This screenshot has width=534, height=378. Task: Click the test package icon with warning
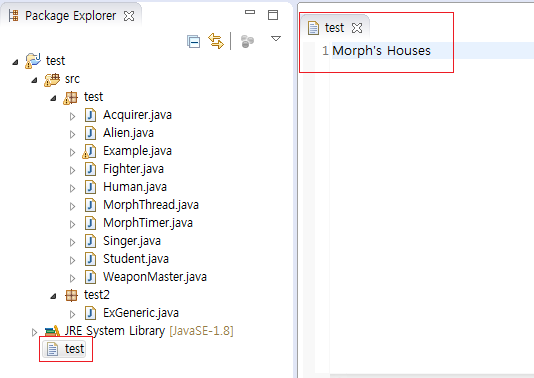click(x=71, y=98)
